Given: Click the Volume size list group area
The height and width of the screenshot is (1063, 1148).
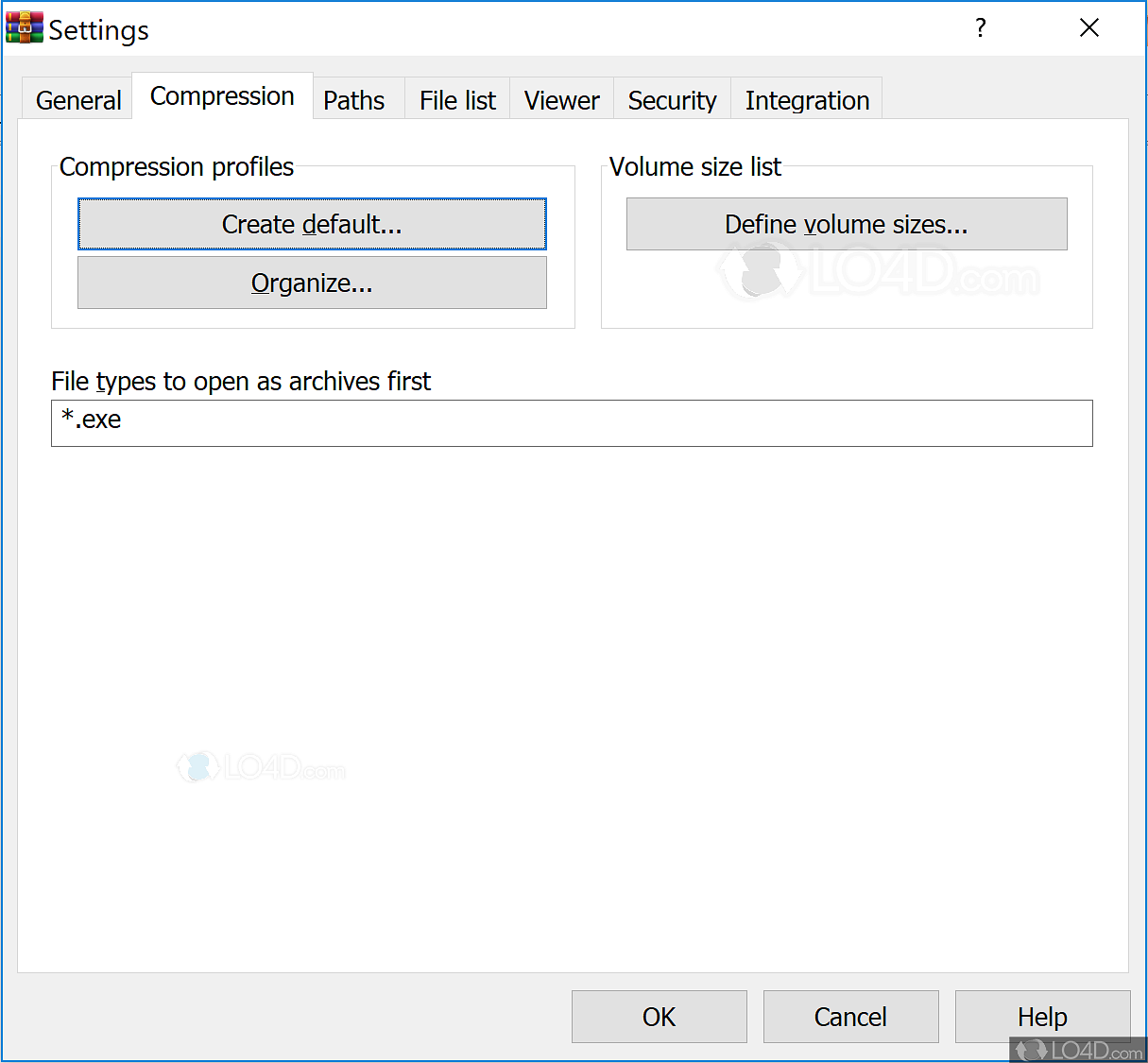Looking at the screenshot, I should pos(847,302).
